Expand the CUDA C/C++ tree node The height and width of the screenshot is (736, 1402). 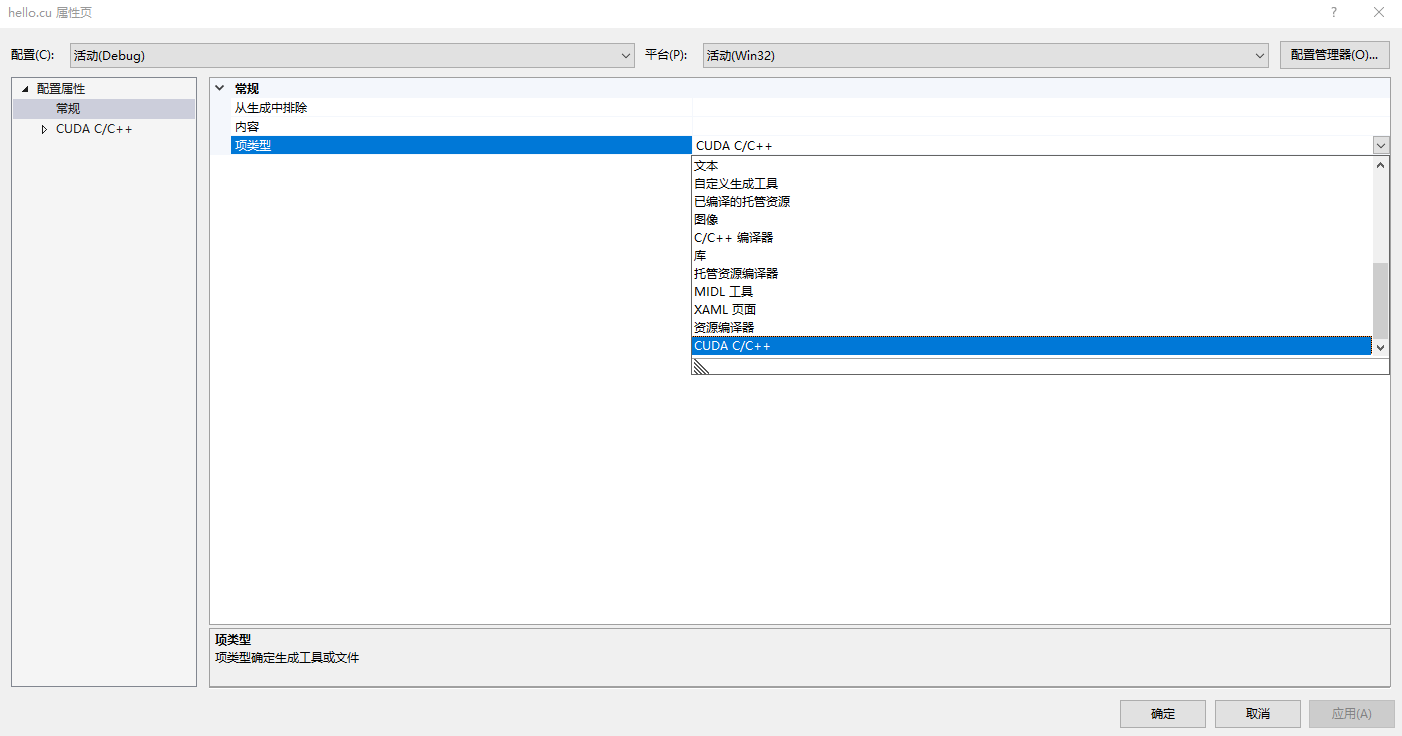pos(44,129)
